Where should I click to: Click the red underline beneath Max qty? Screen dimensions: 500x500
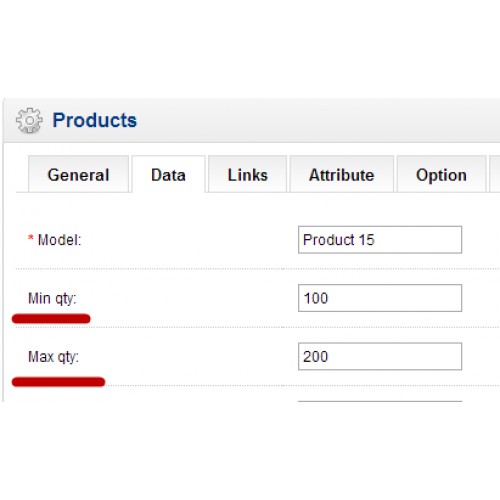coord(58,382)
